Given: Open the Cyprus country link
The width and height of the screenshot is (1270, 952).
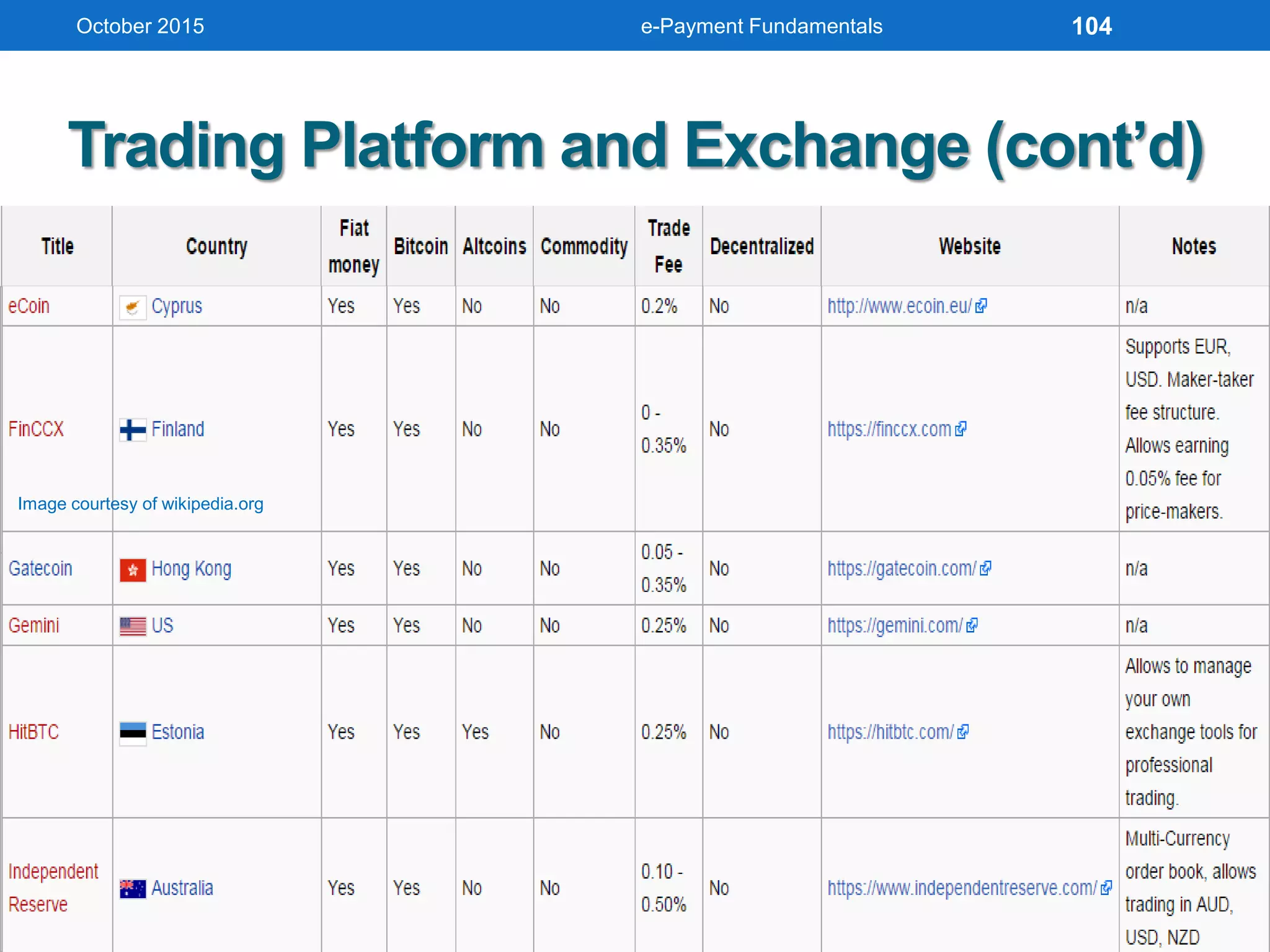Looking at the screenshot, I should coord(177,306).
